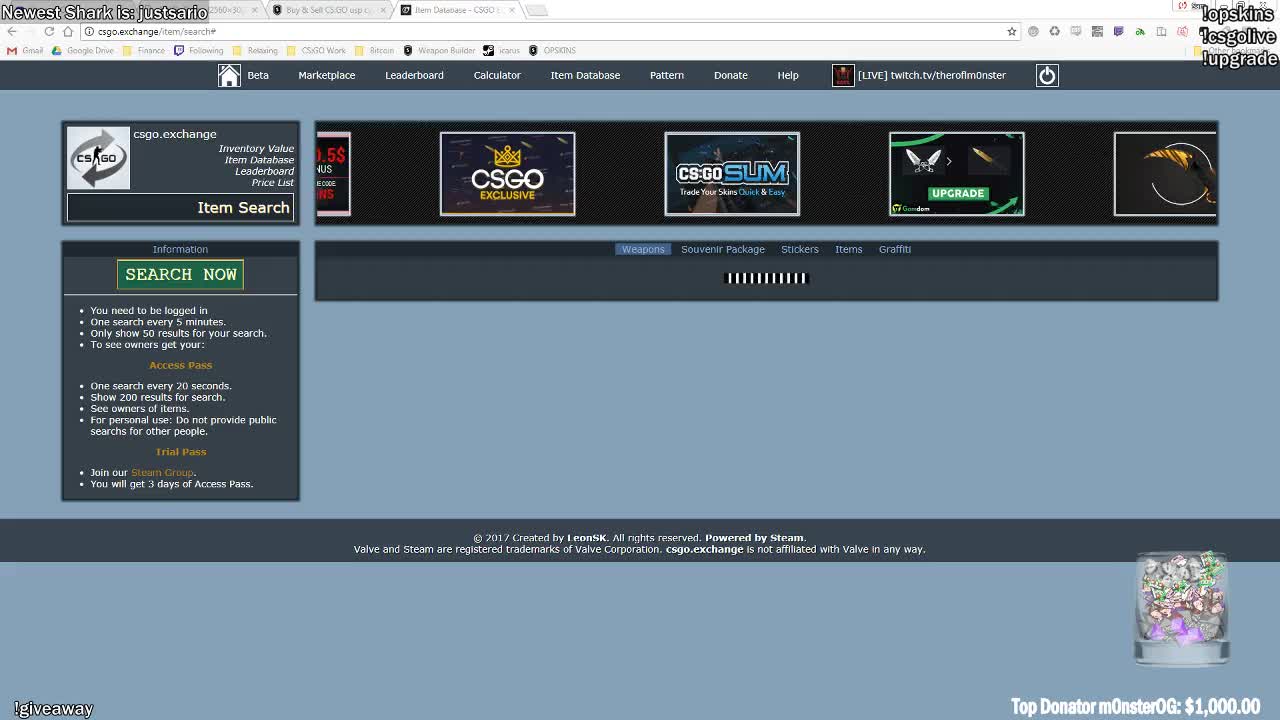Select the Weapons tab
This screenshot has width=1280, height=720.
[x=643, y=249]
